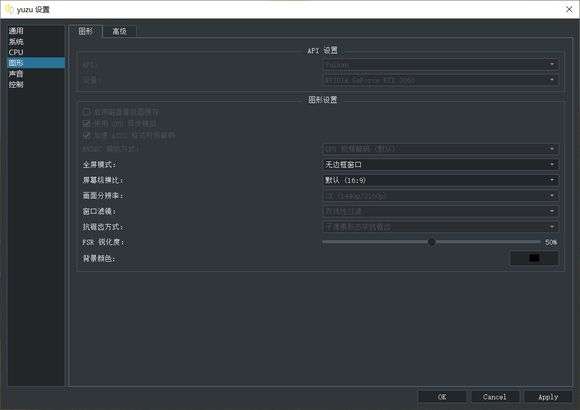
Task: Open the aspect ratio dropdown showing 默认 (16:9)
Action: tap(440, 180)
